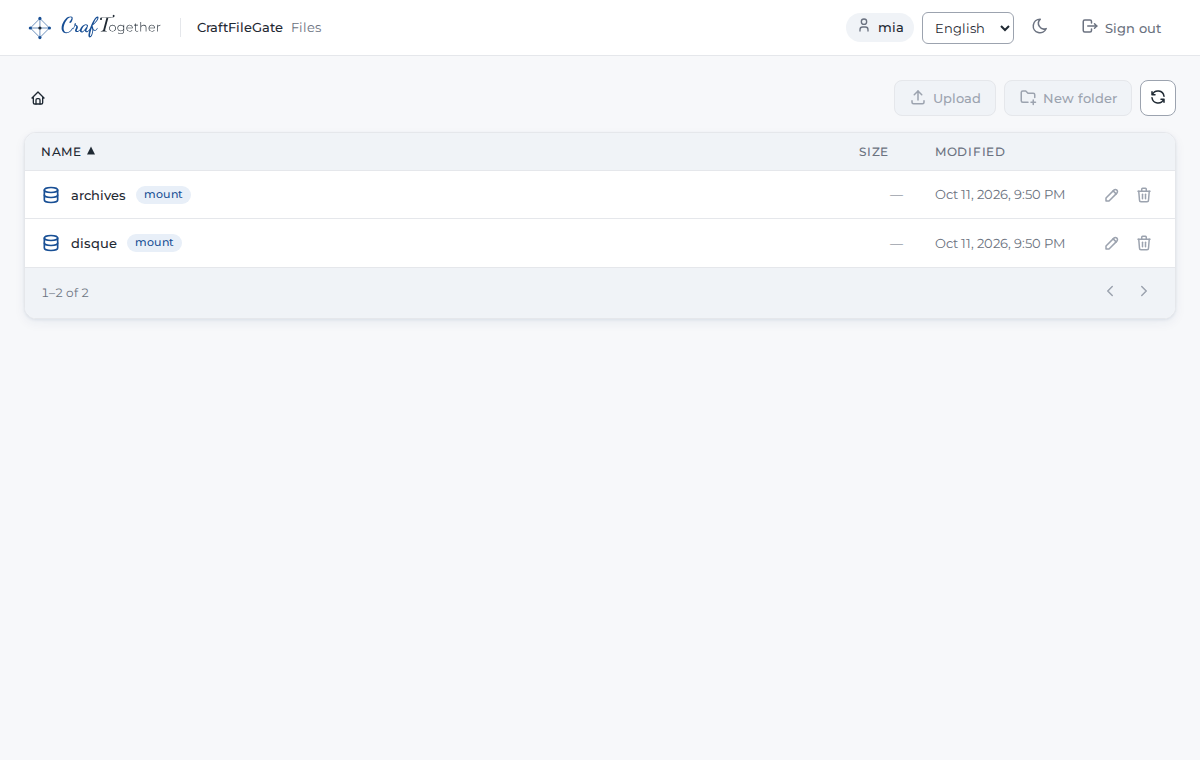Sort by Modified column header
1200x760 pixels.
(x=970, y=152)
